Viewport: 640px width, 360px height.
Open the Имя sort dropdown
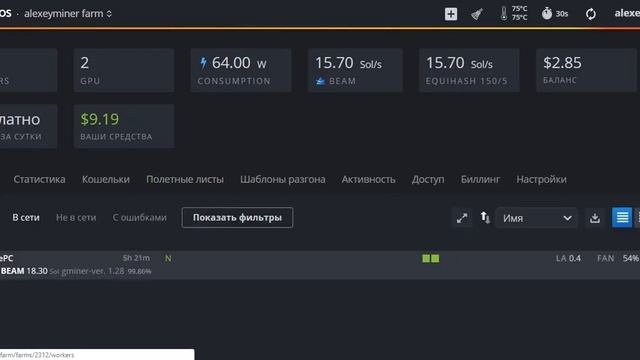(x=536, y=218)
